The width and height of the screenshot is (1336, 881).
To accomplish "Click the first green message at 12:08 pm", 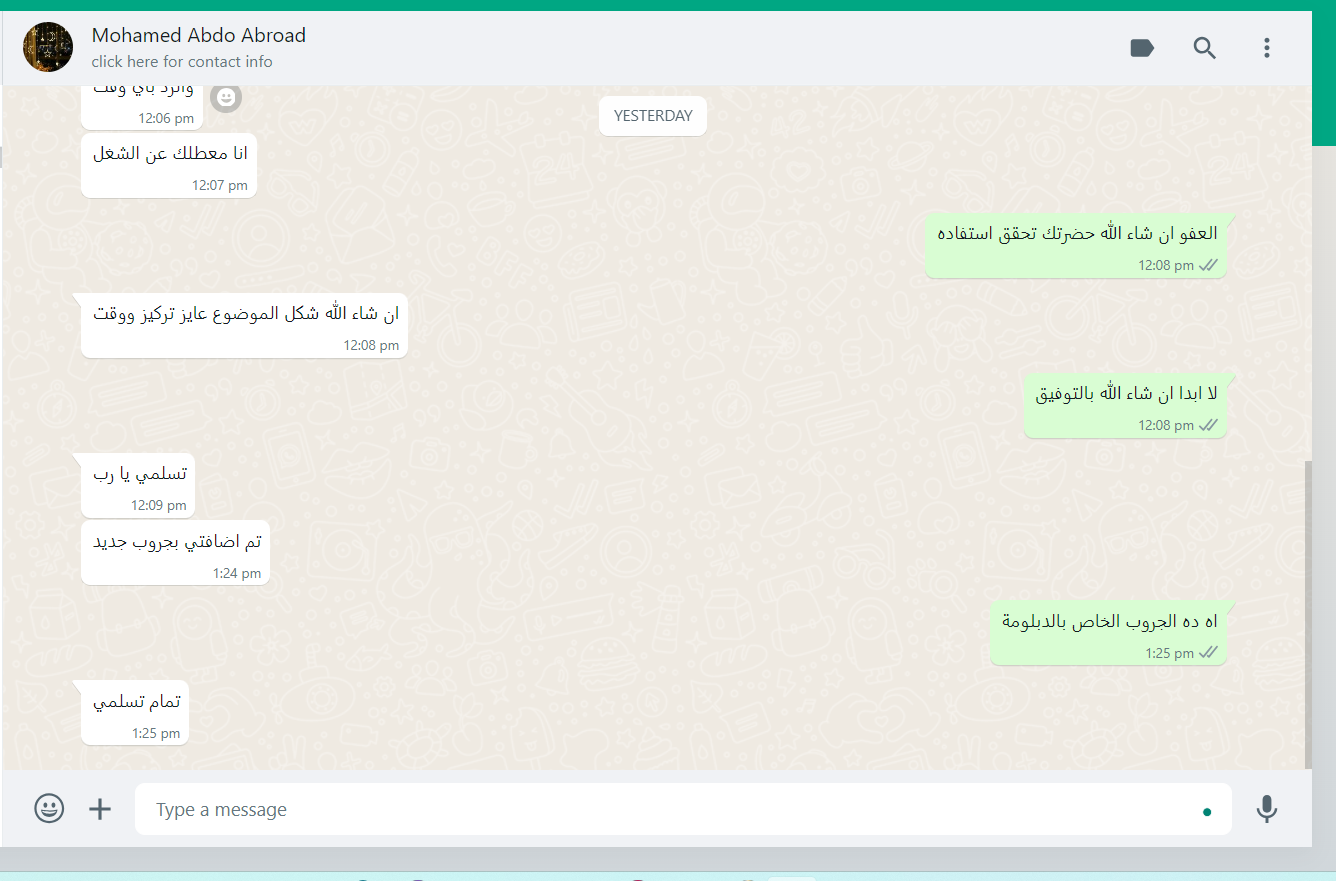I will click(1076, 245).
